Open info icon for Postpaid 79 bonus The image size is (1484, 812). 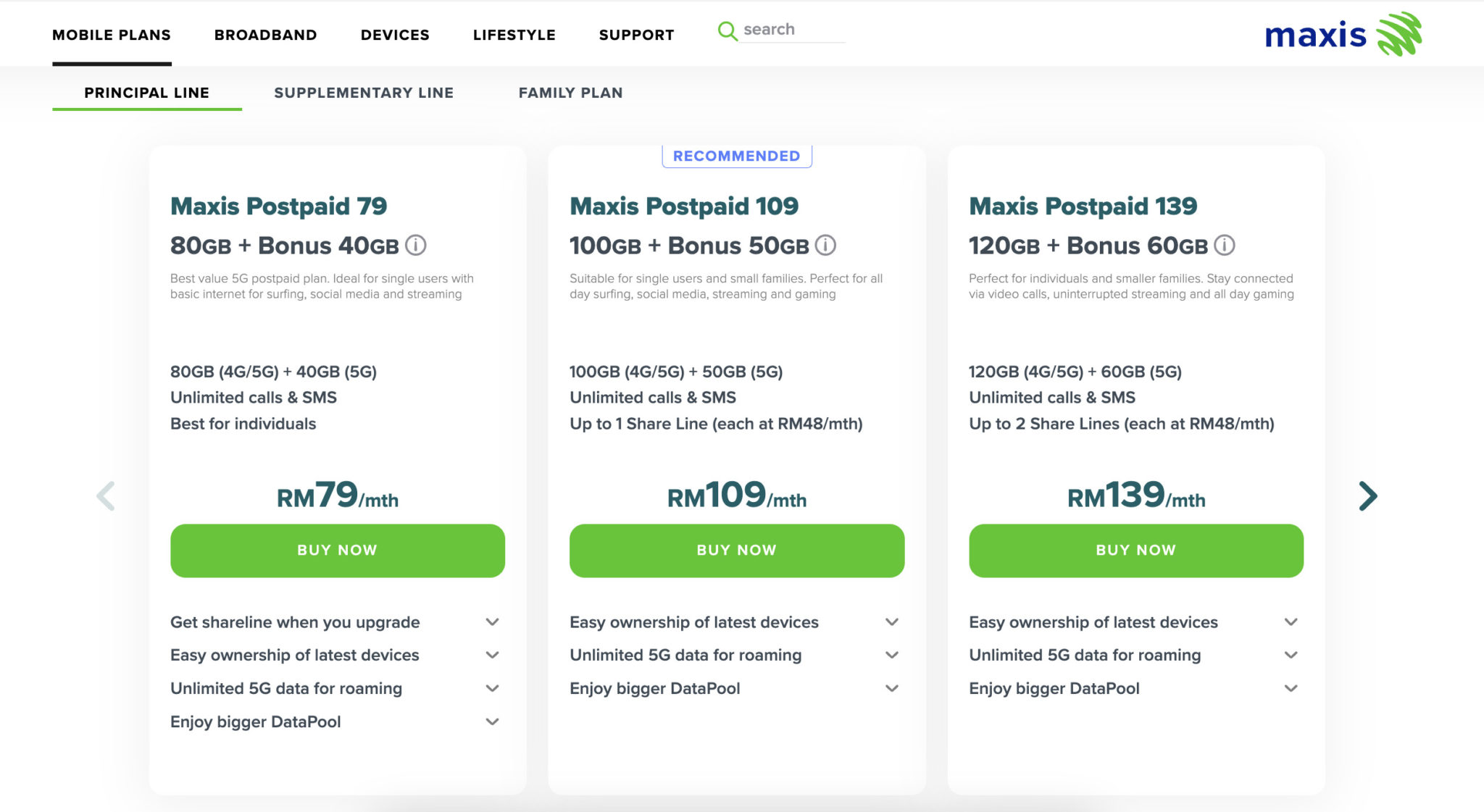(x=416, y=246)
